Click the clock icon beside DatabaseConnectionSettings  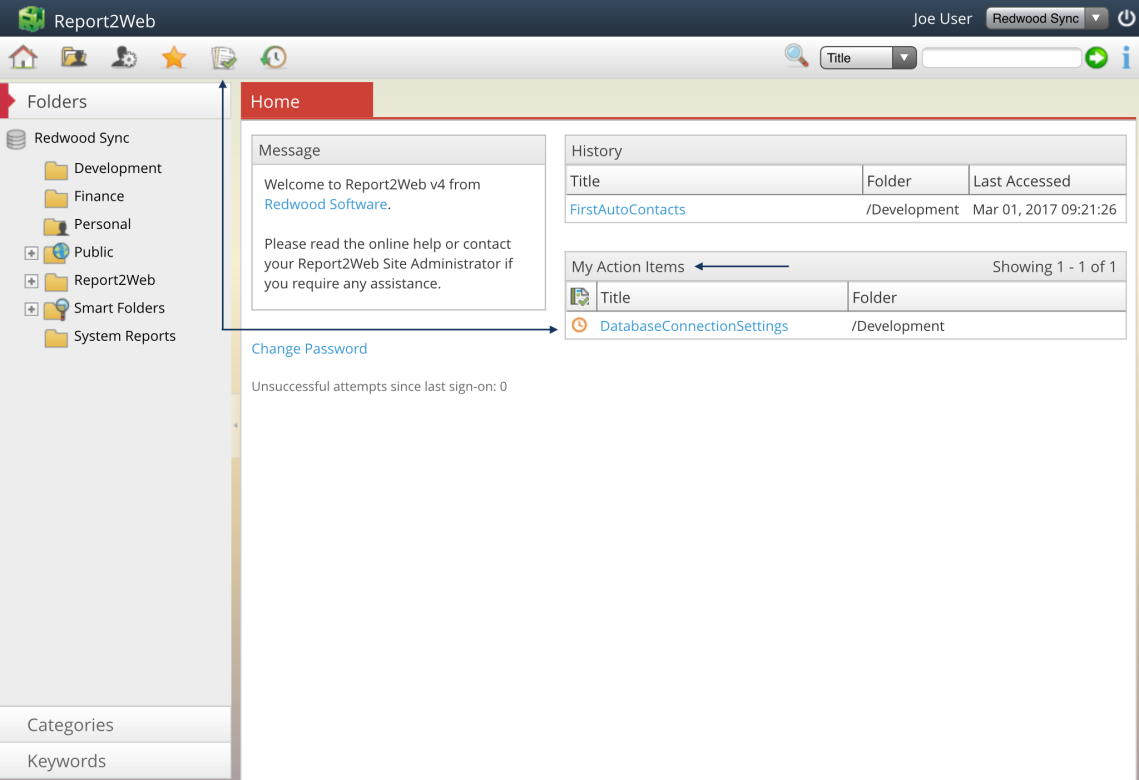(580, 326)
